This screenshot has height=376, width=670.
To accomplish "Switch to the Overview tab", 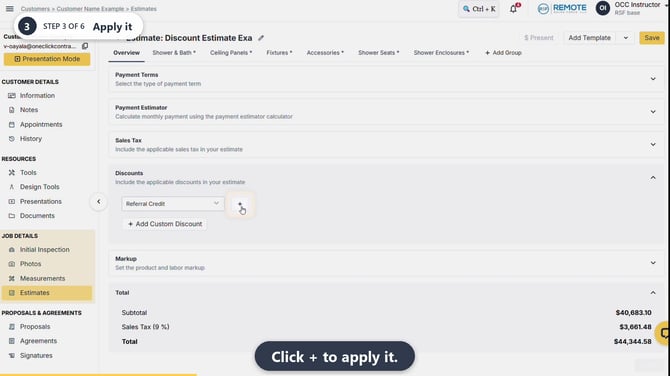I will click(126, 53).
